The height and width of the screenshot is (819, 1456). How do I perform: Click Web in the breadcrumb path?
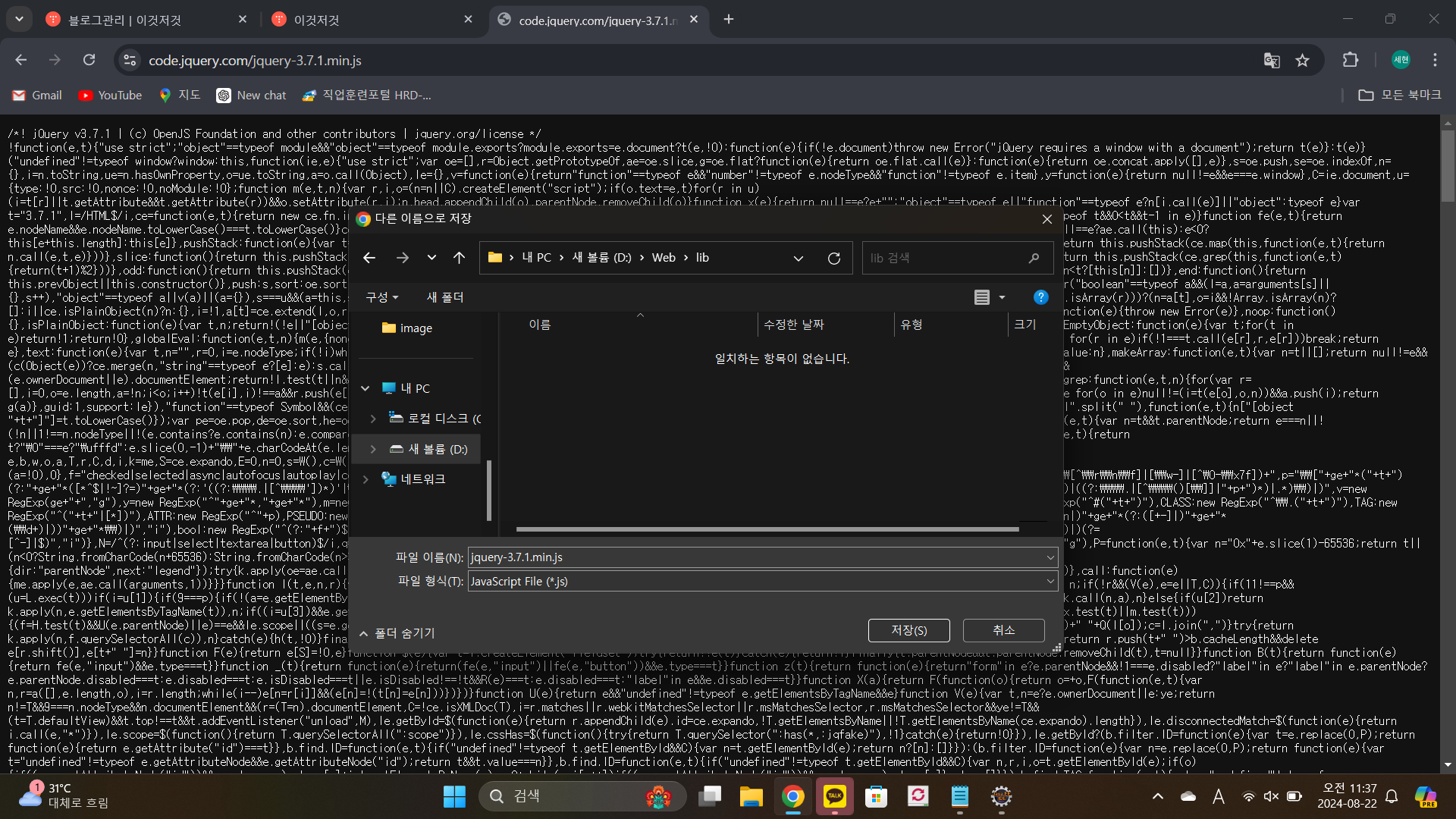coord(664,258)
